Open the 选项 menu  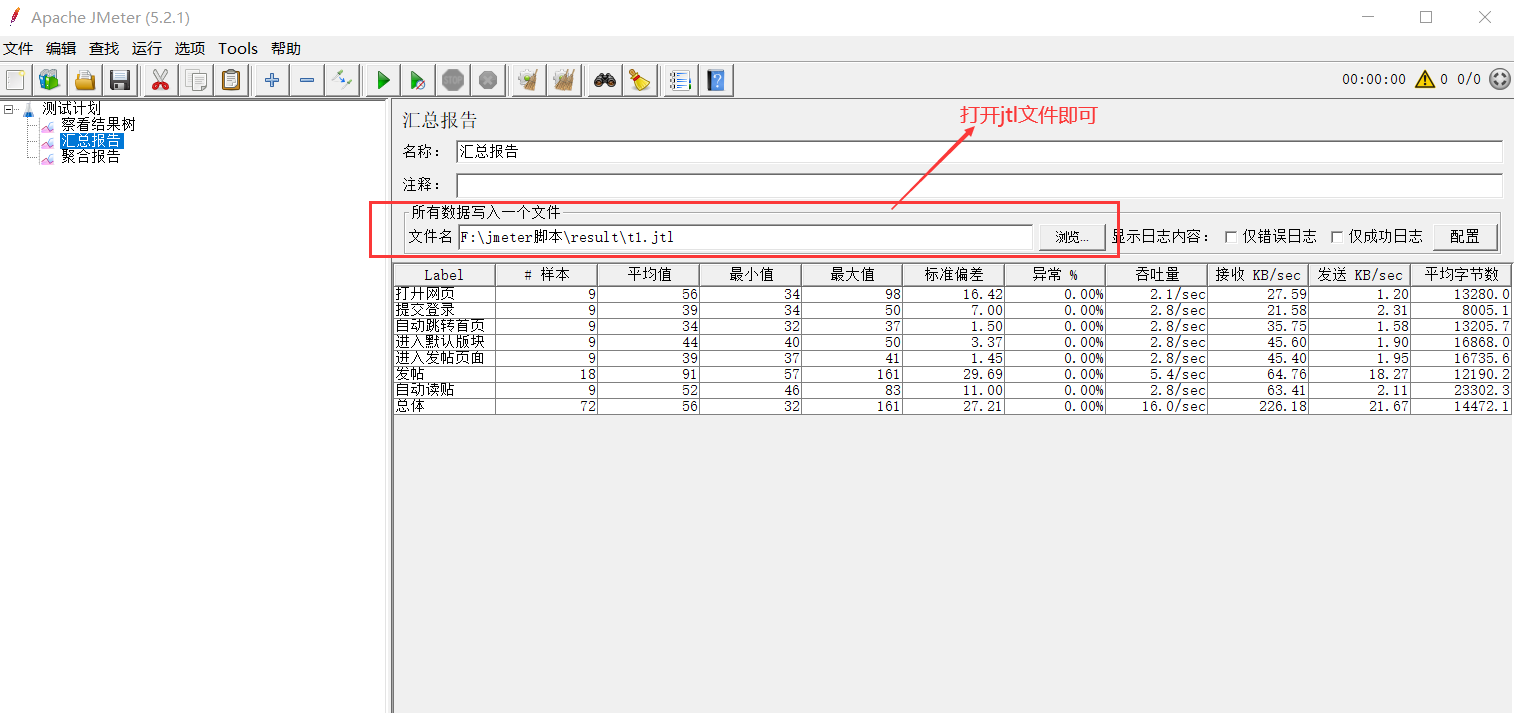click(x=190, y=48)
